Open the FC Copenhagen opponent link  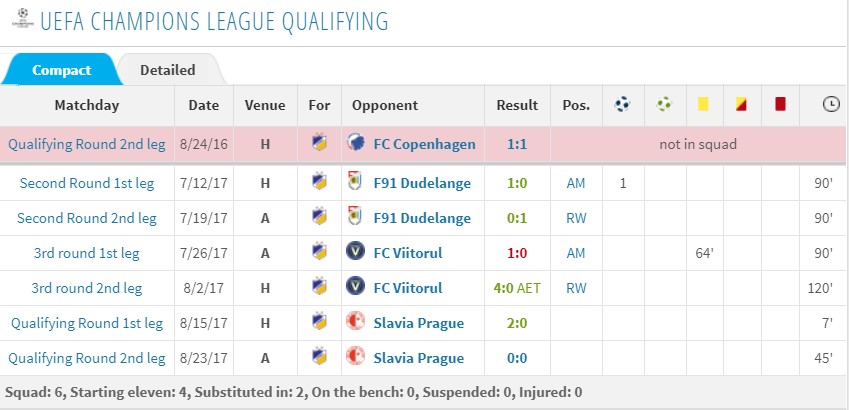click(x=424, y=144)
